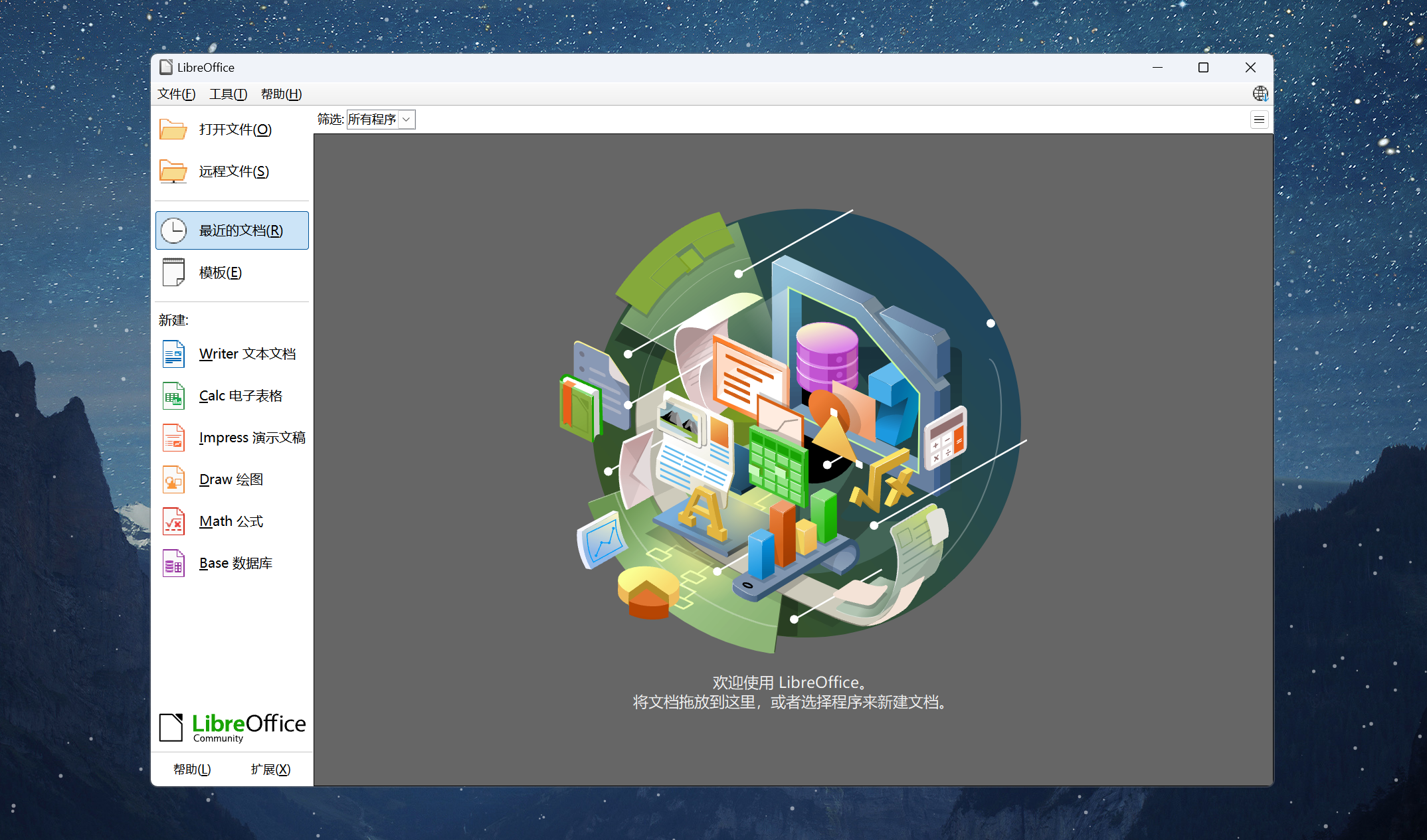
Task: Create a new Impress presentation
Action: (x=251, y=438)
